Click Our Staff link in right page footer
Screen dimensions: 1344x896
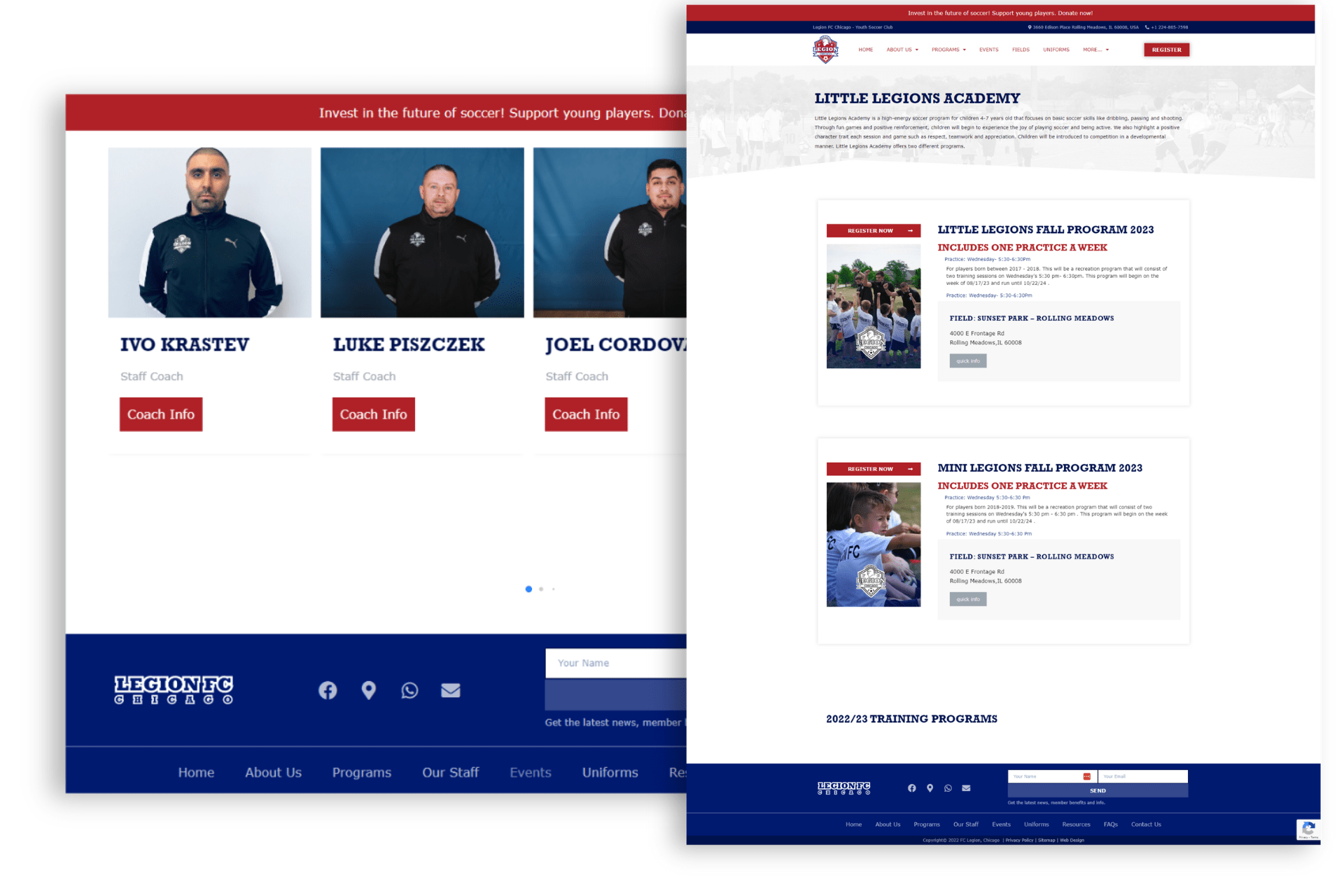coord(966,825)
